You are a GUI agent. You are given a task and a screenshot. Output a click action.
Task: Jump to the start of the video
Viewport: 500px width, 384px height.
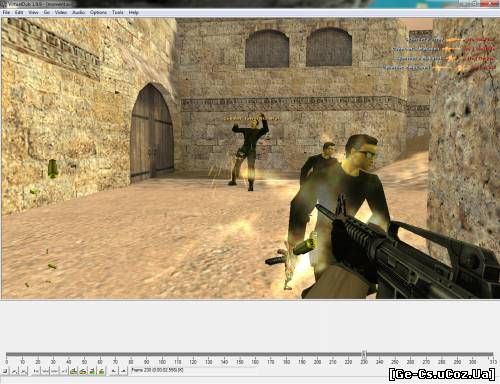click(x=36, y=371)
